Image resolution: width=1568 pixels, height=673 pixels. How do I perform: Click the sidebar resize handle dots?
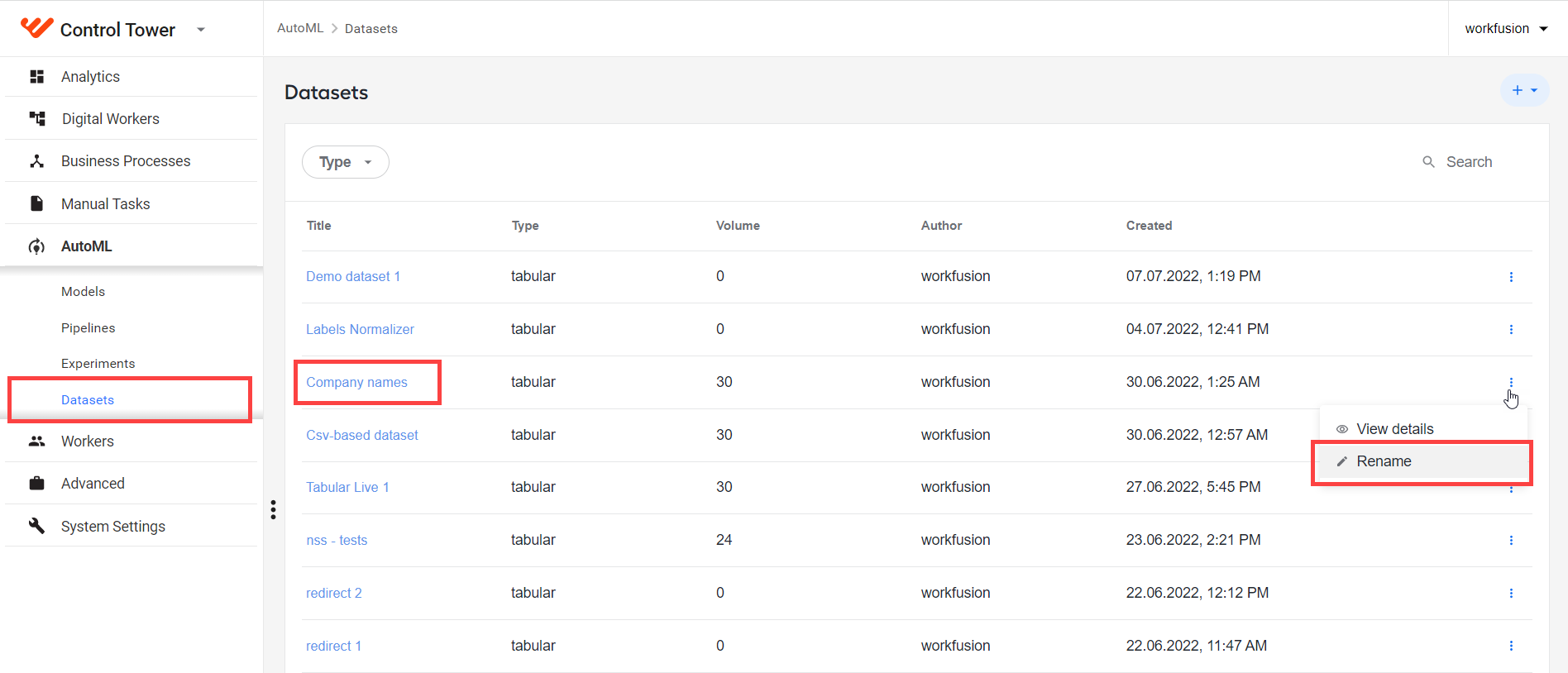[273, 509]
